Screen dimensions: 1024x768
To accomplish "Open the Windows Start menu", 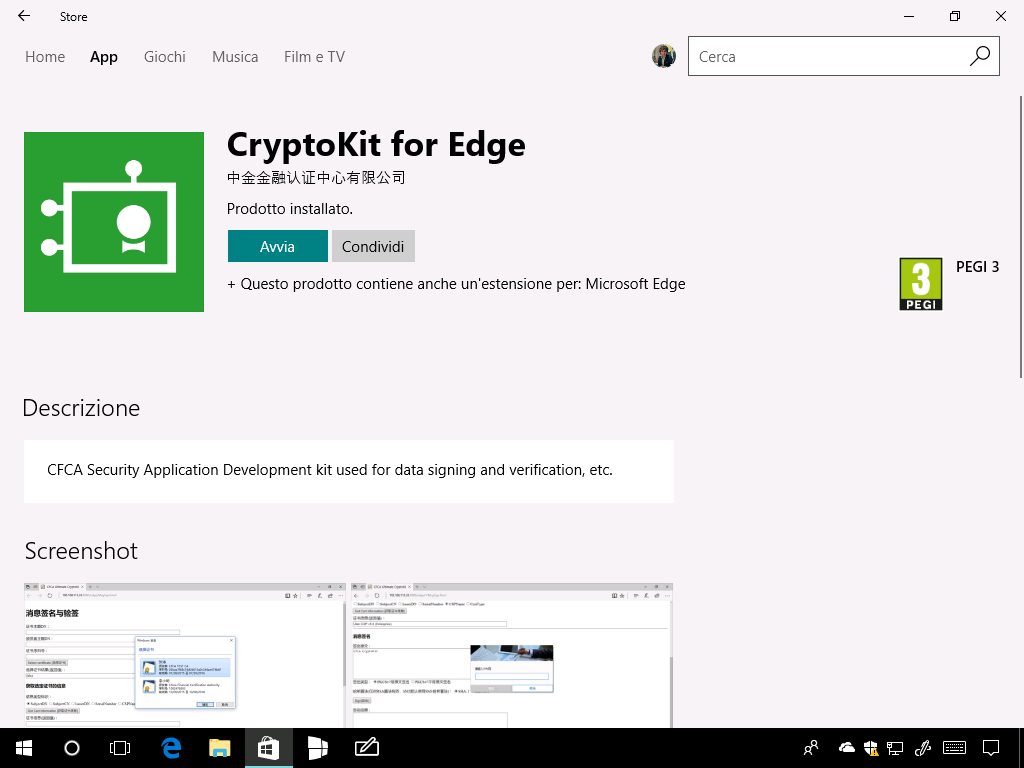I will tap(24, 748).
